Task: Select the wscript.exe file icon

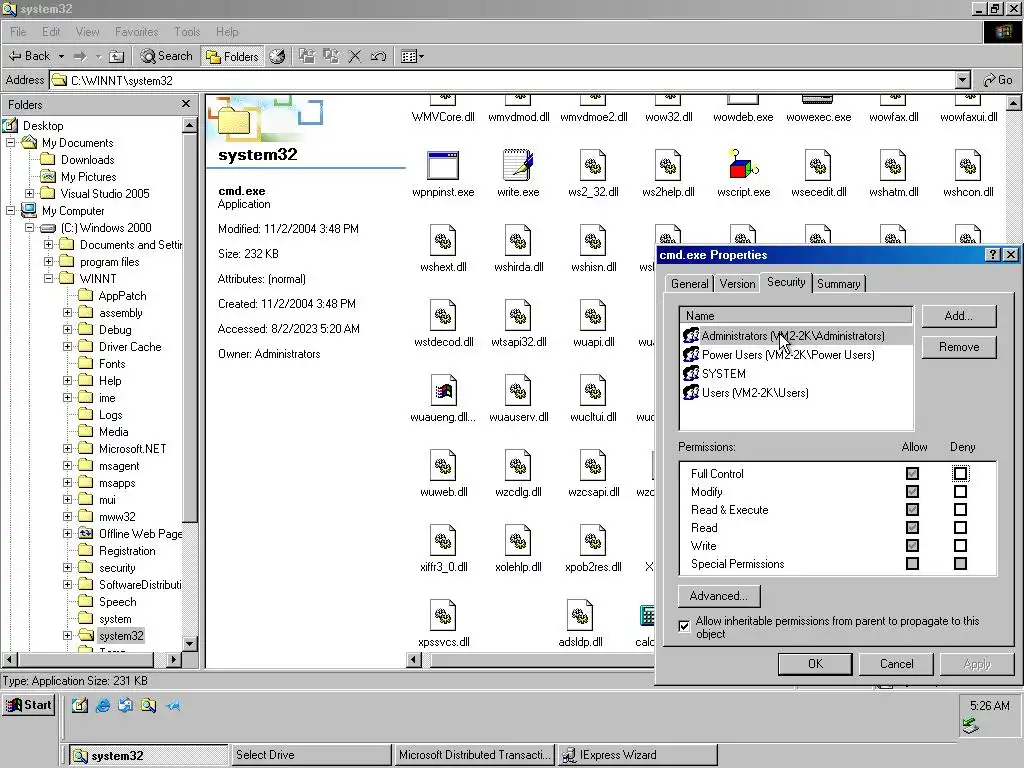Action: [x=743, y=165]
